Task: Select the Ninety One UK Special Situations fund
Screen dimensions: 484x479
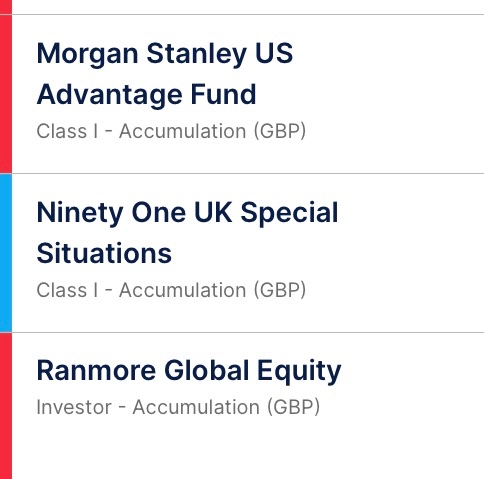Action: click(x=187, y=233)
